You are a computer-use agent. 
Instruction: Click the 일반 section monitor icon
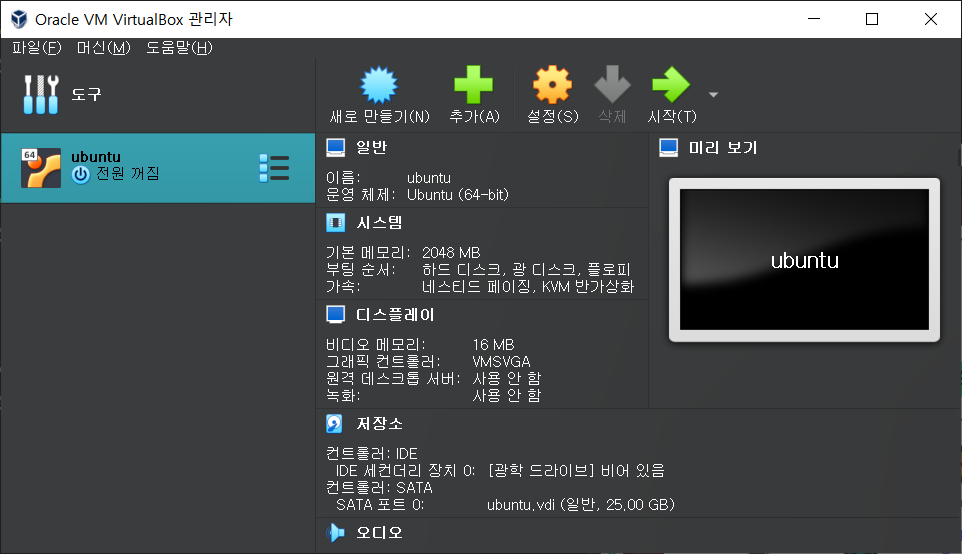[x=336, y=147]
